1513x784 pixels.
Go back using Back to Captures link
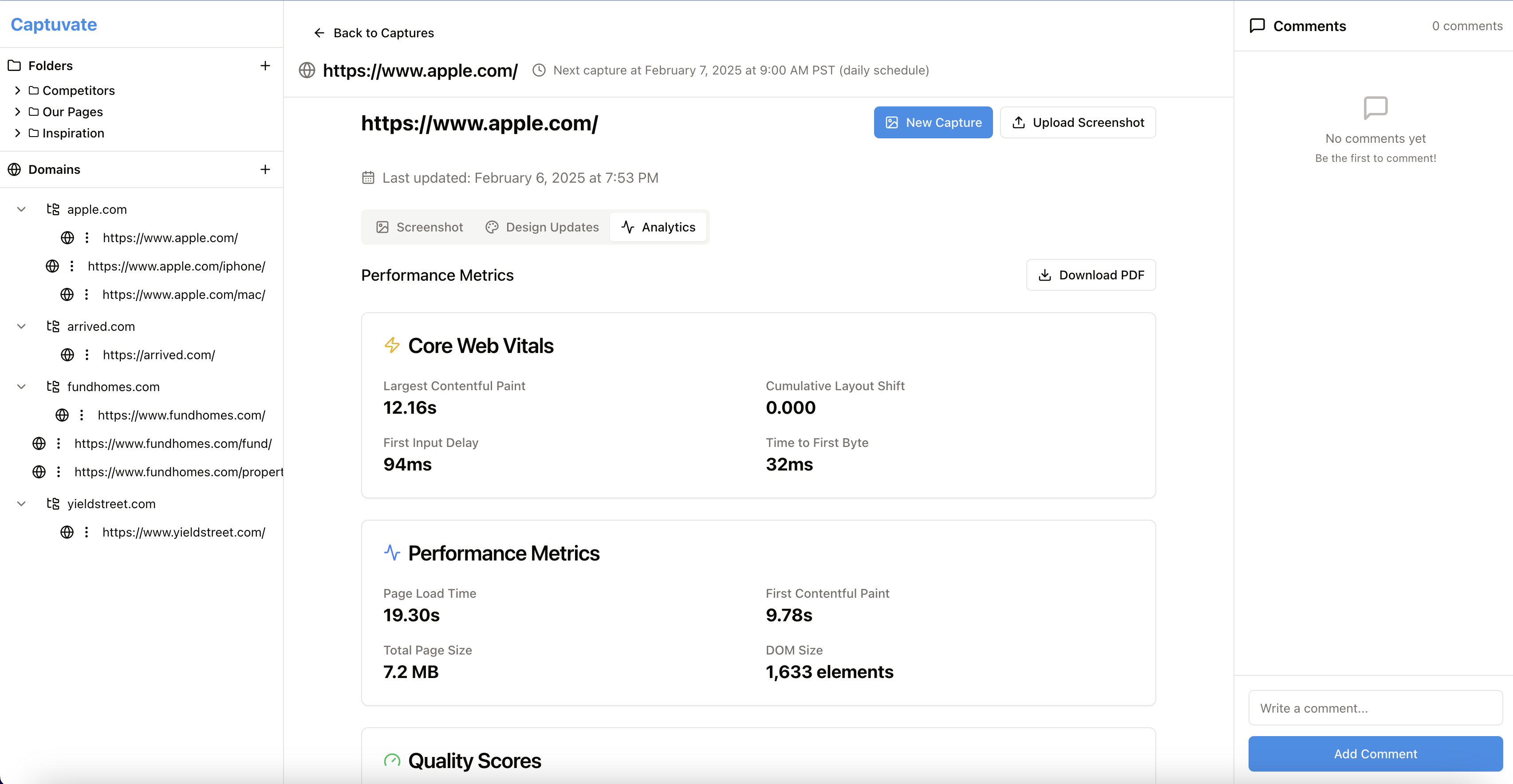[372, 33]
